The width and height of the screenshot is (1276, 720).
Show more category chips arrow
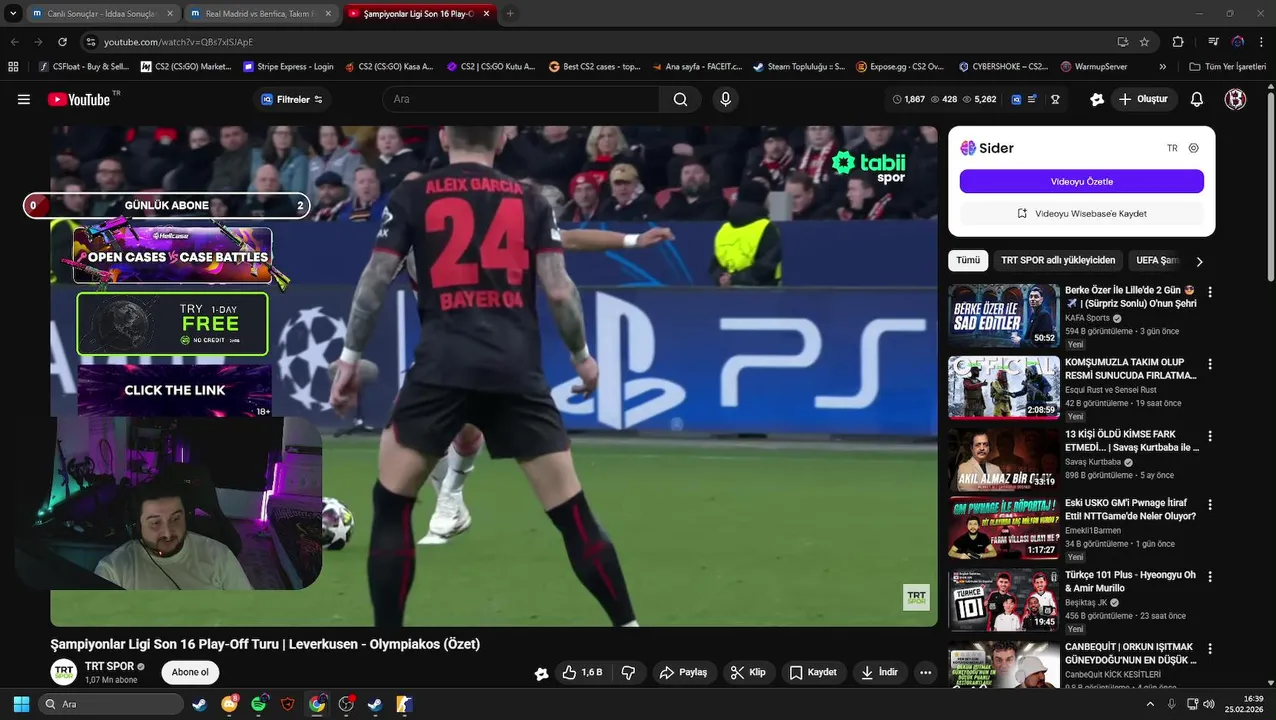tap(1199, 261)
